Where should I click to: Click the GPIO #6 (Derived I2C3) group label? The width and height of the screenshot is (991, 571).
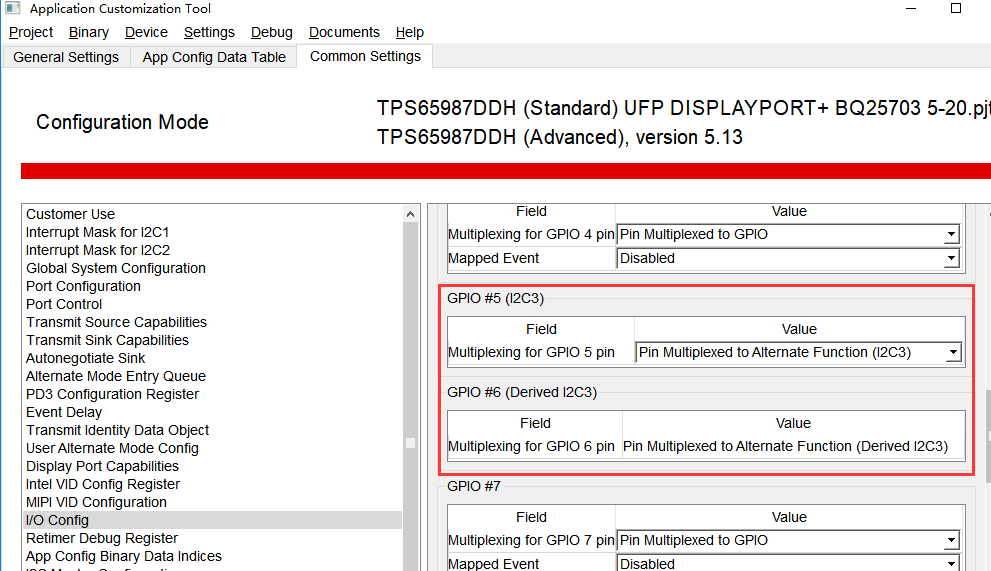point(522,393)
